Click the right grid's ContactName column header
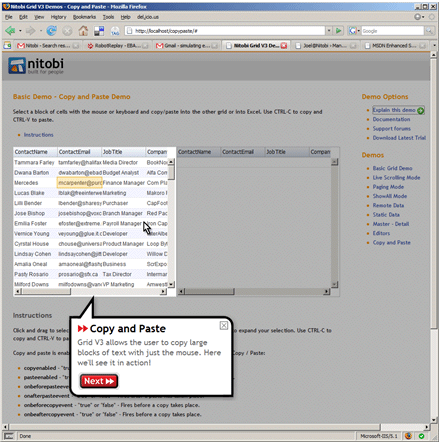The width and height of the screenshot is (439, 442). (x=199, y=152)
